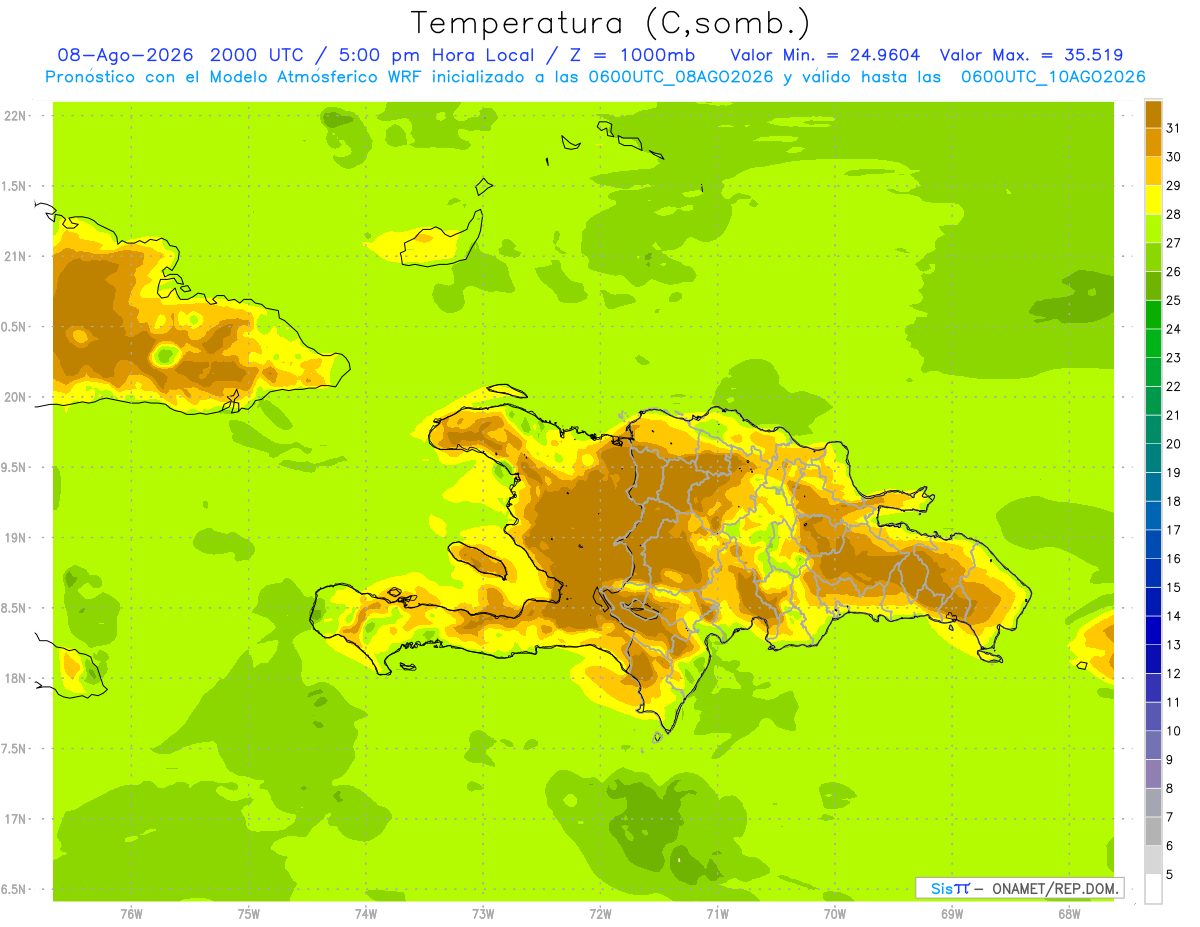
Task: Click the legend value "20"
Action: click(1174, 444)
